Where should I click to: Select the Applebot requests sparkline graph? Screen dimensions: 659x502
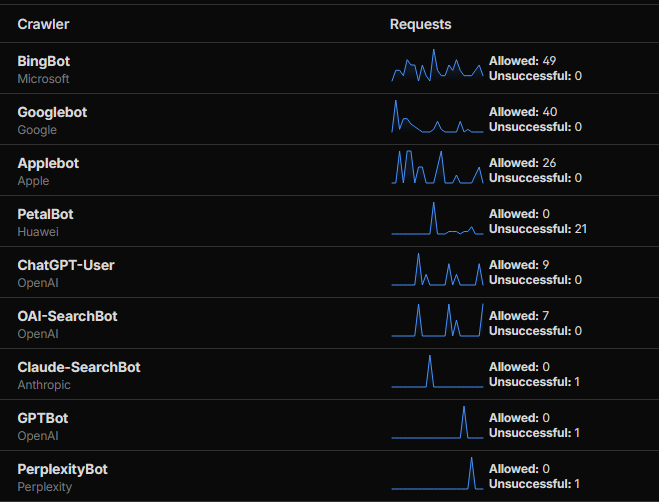[x=437, y=168]
